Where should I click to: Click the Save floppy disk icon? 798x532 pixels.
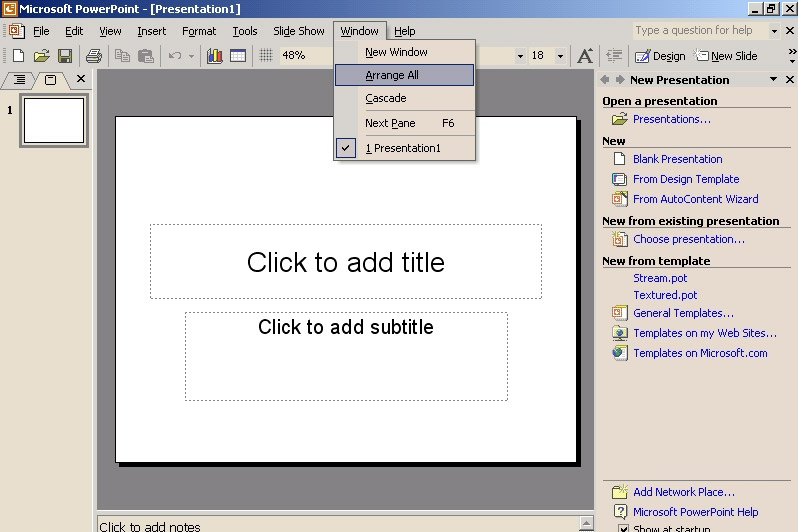[64, 56]
